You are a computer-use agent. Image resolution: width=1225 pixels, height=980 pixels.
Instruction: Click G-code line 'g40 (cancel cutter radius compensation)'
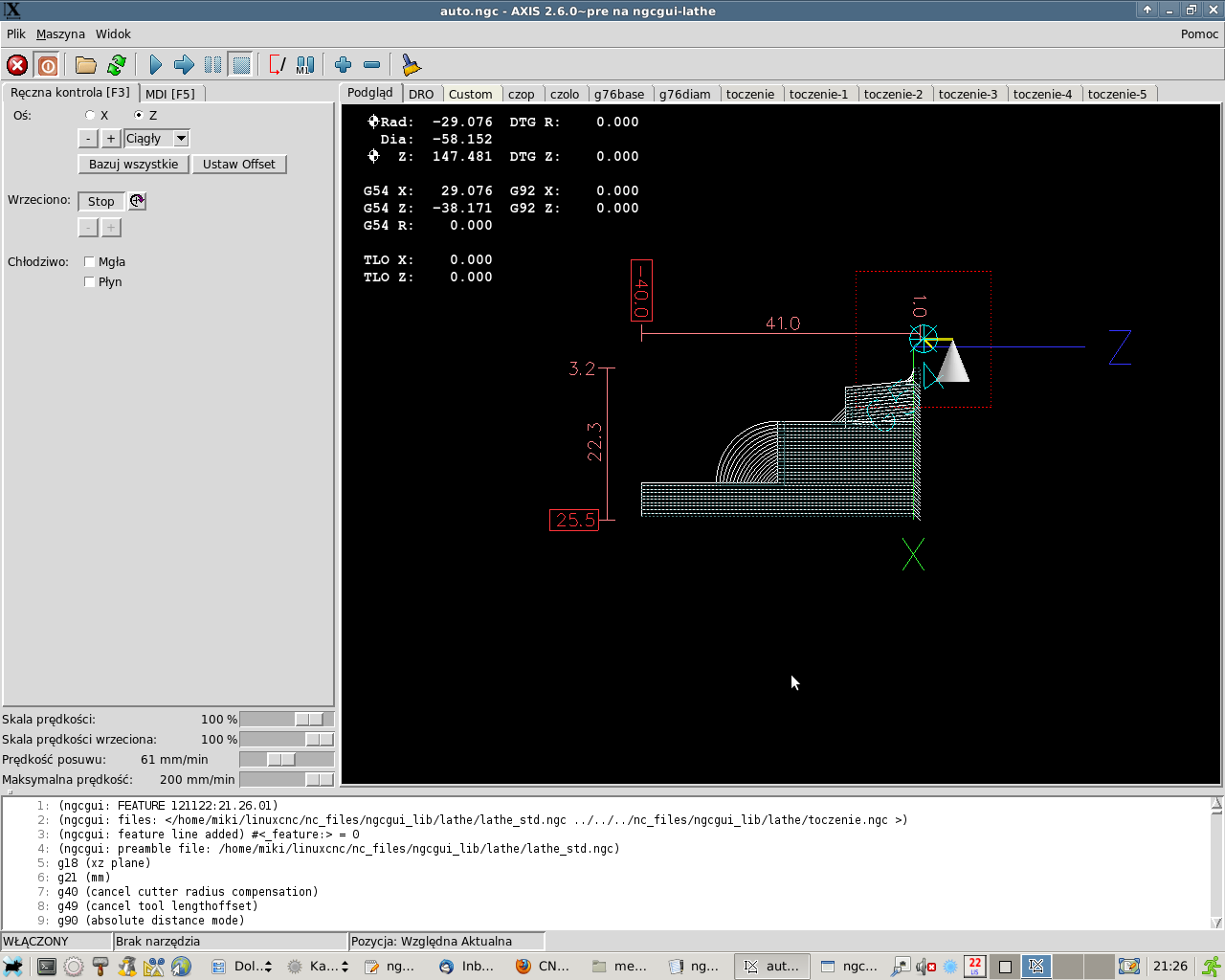pos(188,891)
